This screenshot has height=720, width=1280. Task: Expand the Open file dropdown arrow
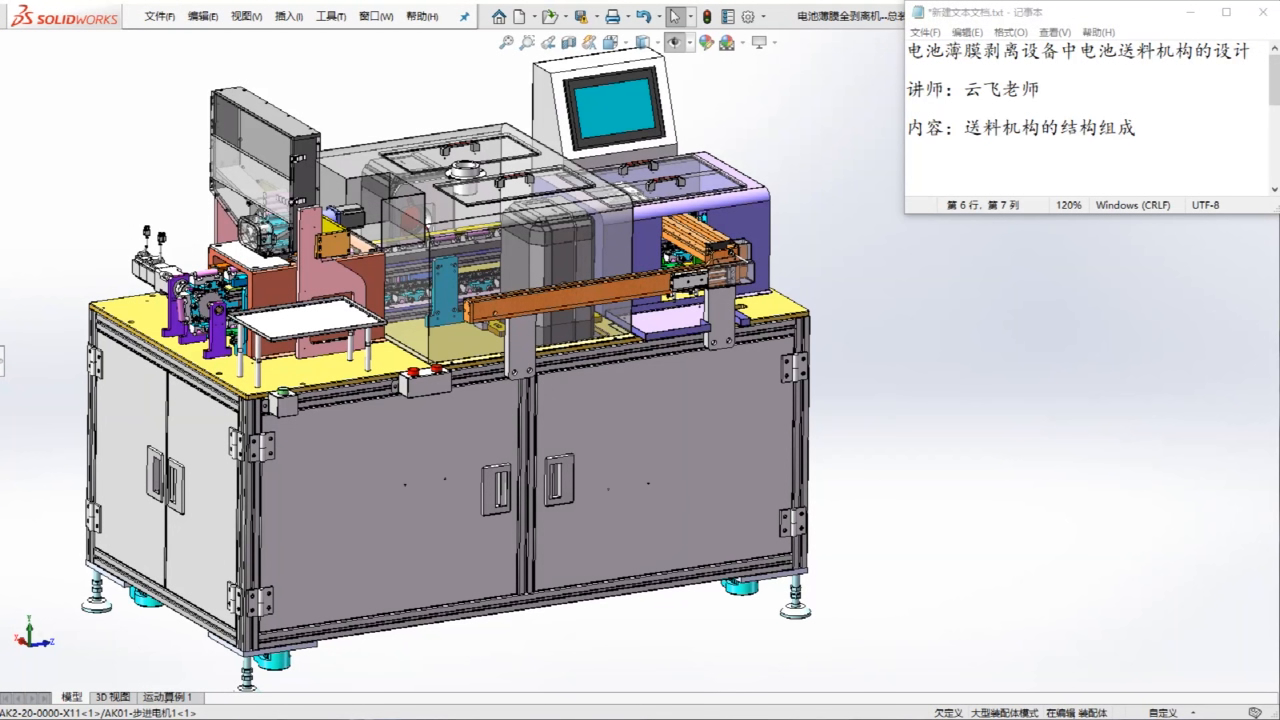566,17
